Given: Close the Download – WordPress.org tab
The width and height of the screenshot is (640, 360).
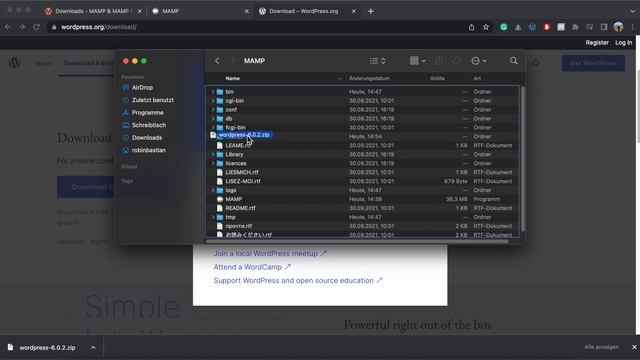Looking at the screenshot, I should coord(354,11).
